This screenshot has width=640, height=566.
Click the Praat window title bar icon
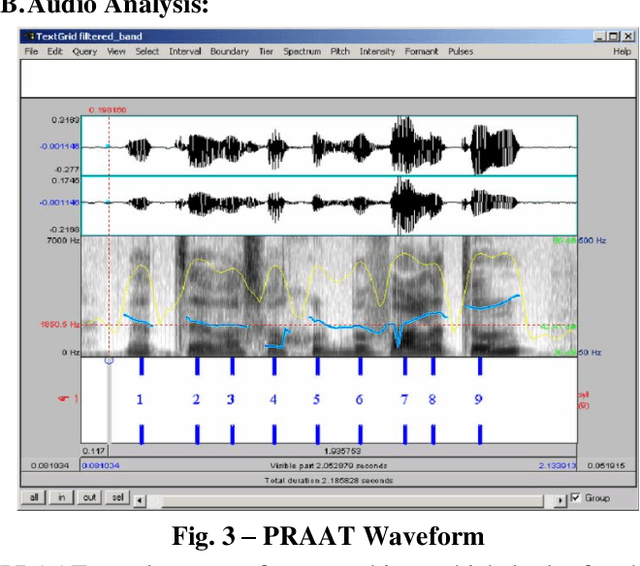[29, 36]
